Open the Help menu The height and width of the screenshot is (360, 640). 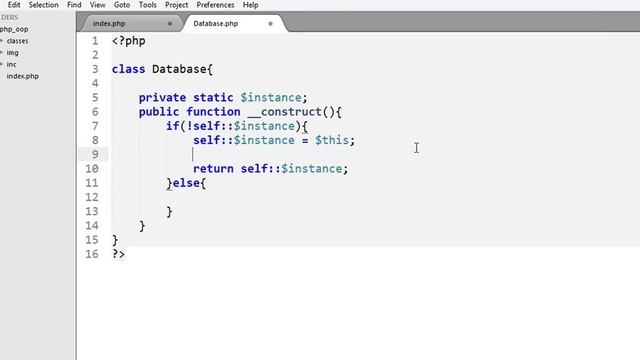click(251, 5)
